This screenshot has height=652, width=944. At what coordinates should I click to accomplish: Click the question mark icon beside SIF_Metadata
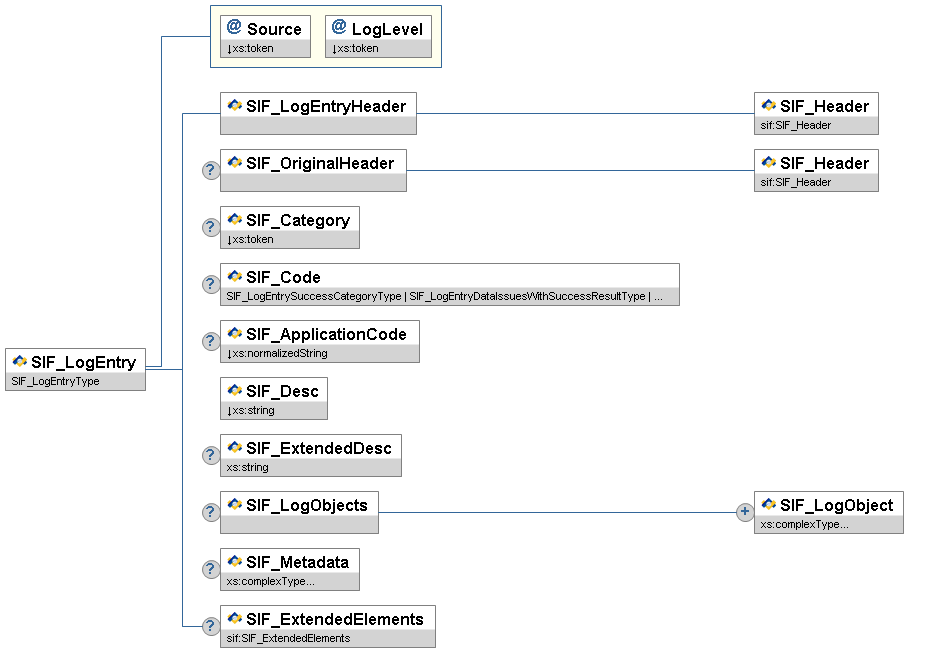pyautogui.click(x=210, y=569)
